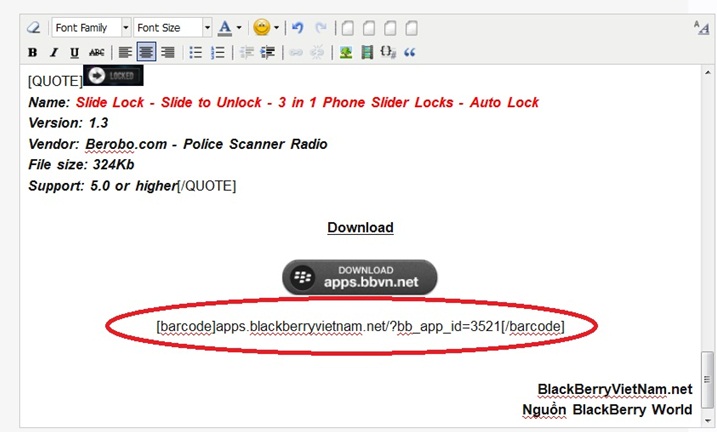Click the font color A button
Screen dimensions: 717x433
(225, 28)
